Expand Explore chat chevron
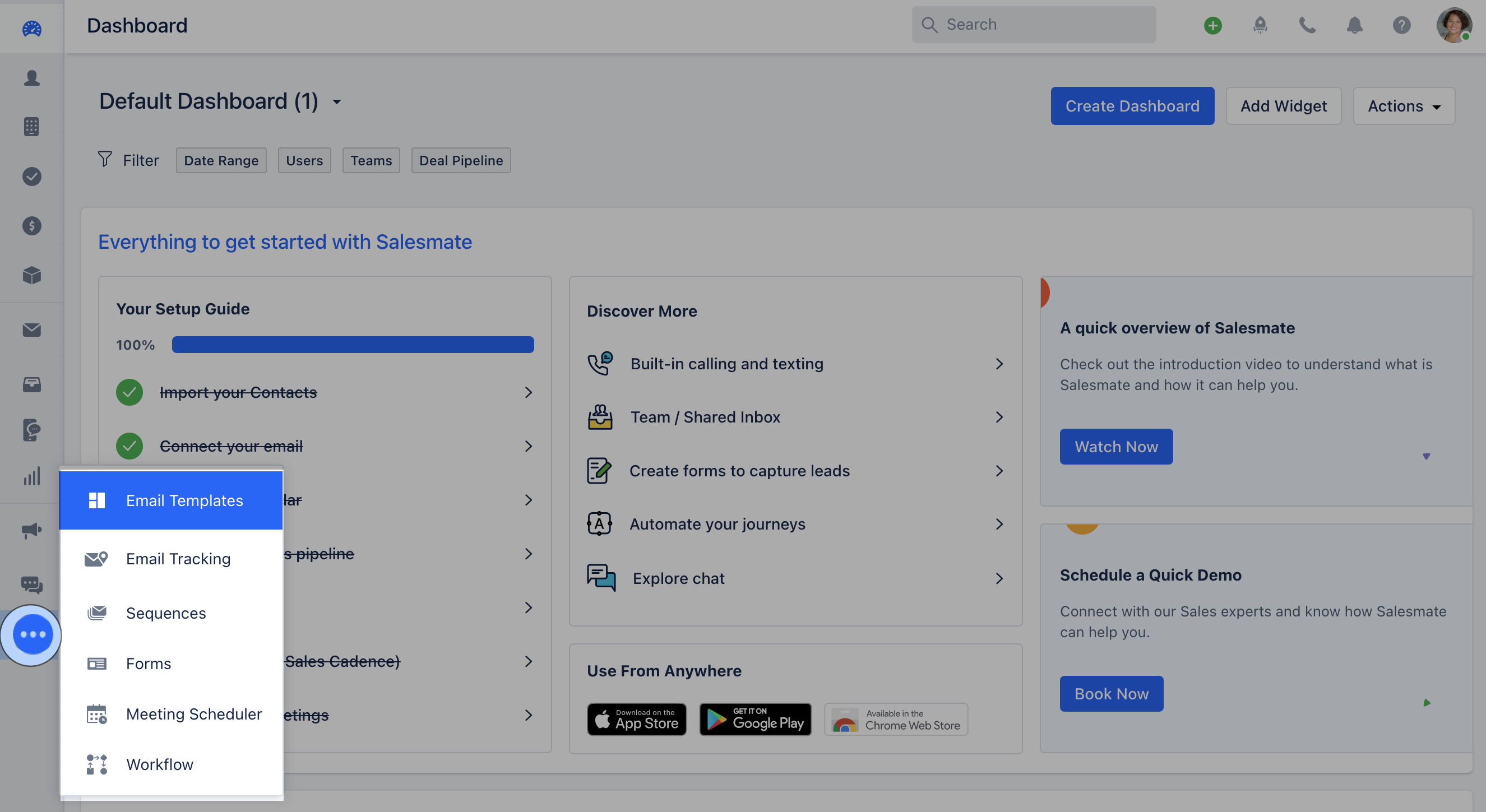 coord(999,578)
